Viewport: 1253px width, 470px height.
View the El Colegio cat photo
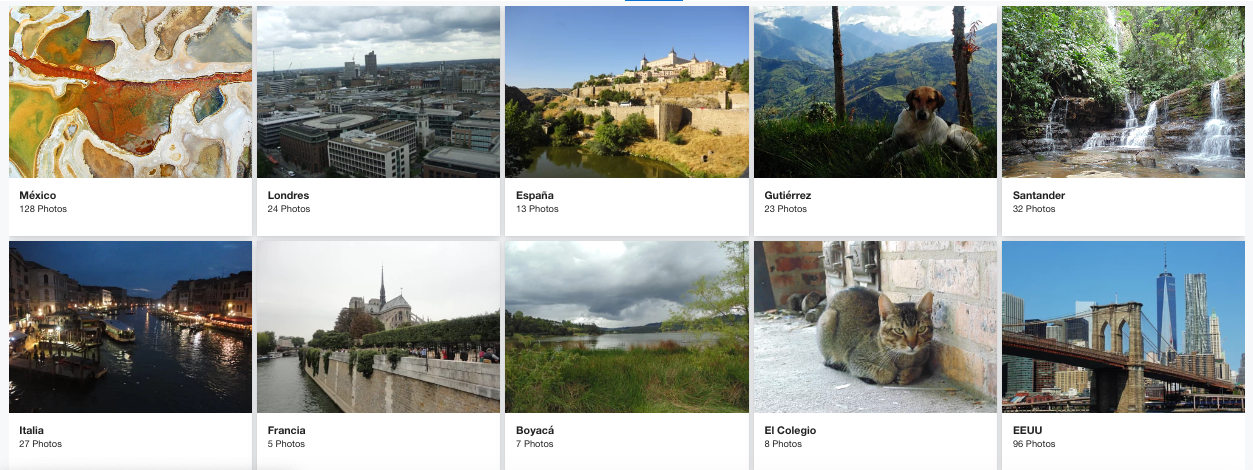875,327
